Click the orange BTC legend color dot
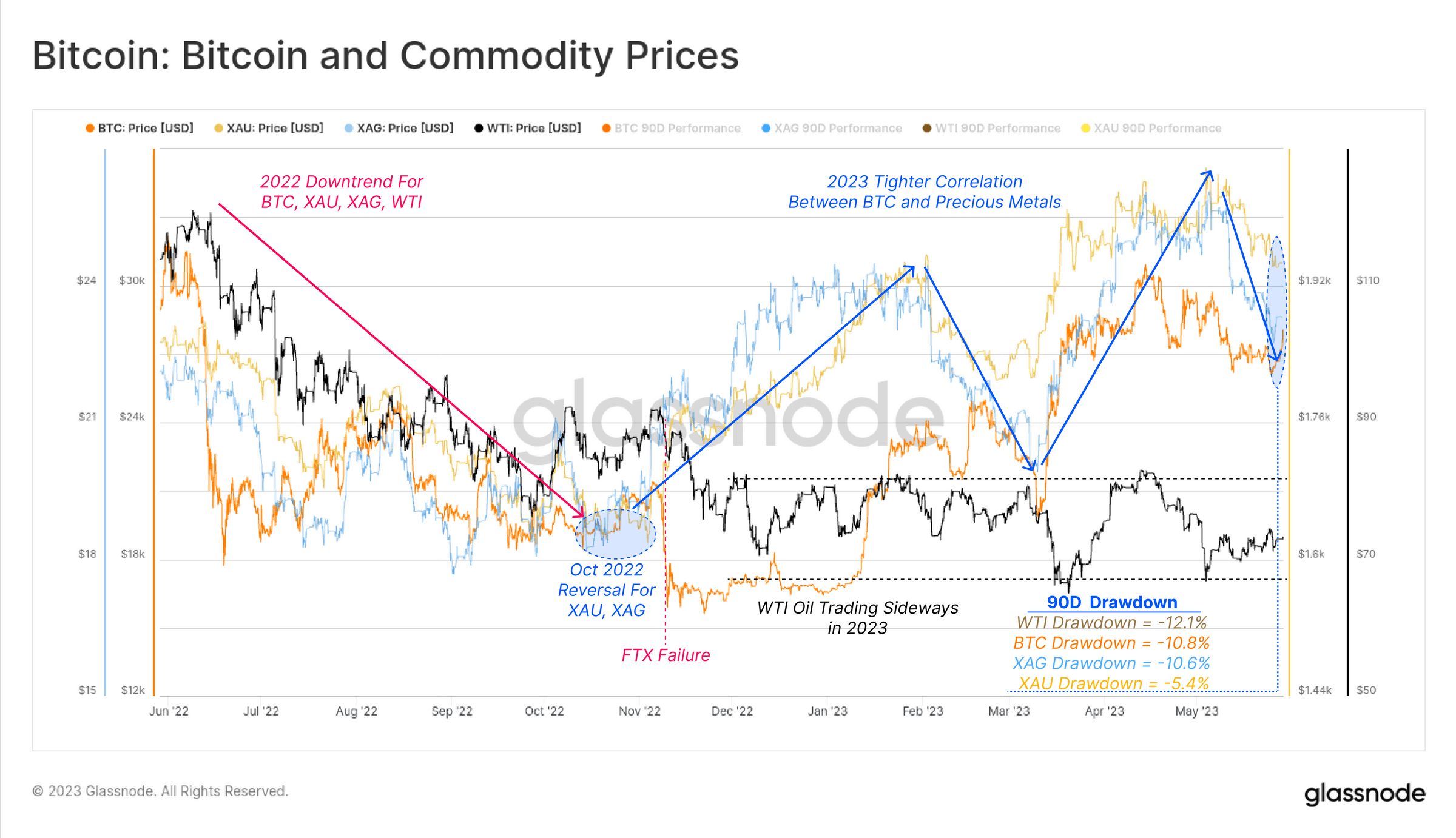 click(x=90, y=128)
